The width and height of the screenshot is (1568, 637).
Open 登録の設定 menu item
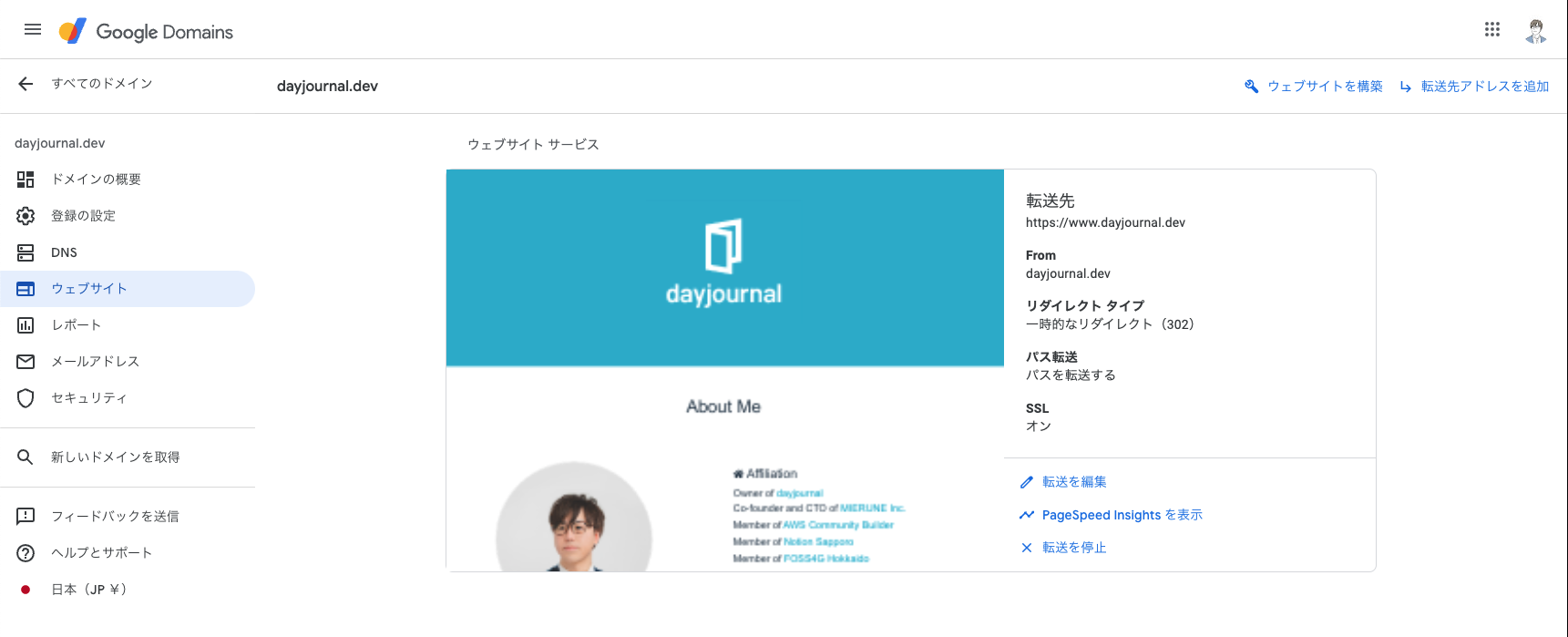[128, 216]
